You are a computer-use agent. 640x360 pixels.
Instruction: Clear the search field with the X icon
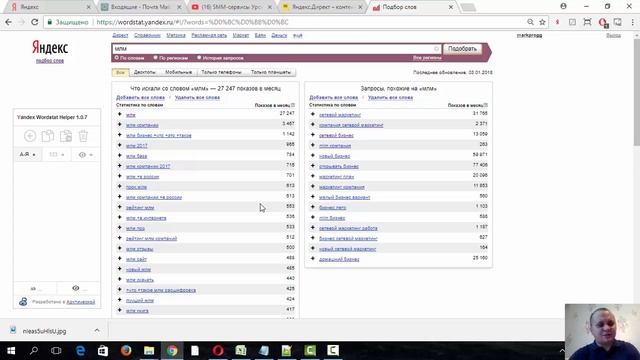(x=436, y=49)
